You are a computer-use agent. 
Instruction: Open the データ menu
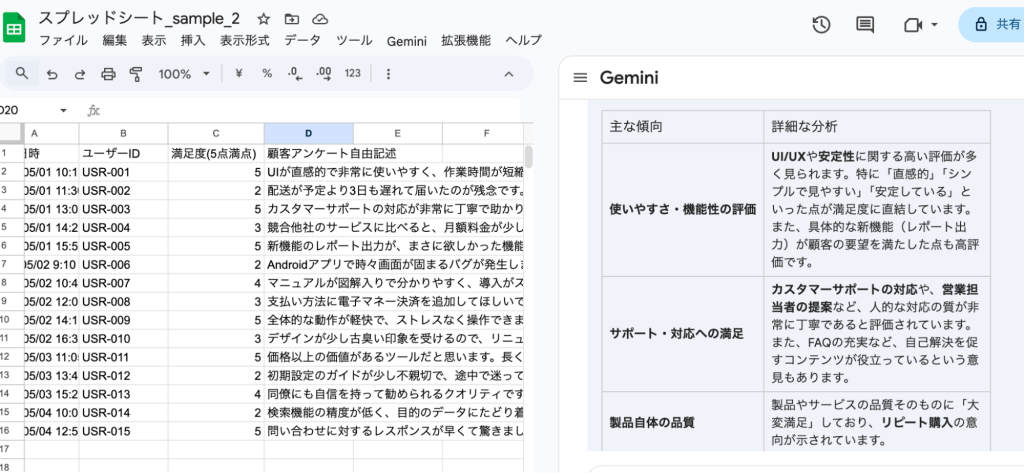coord(302,41)
